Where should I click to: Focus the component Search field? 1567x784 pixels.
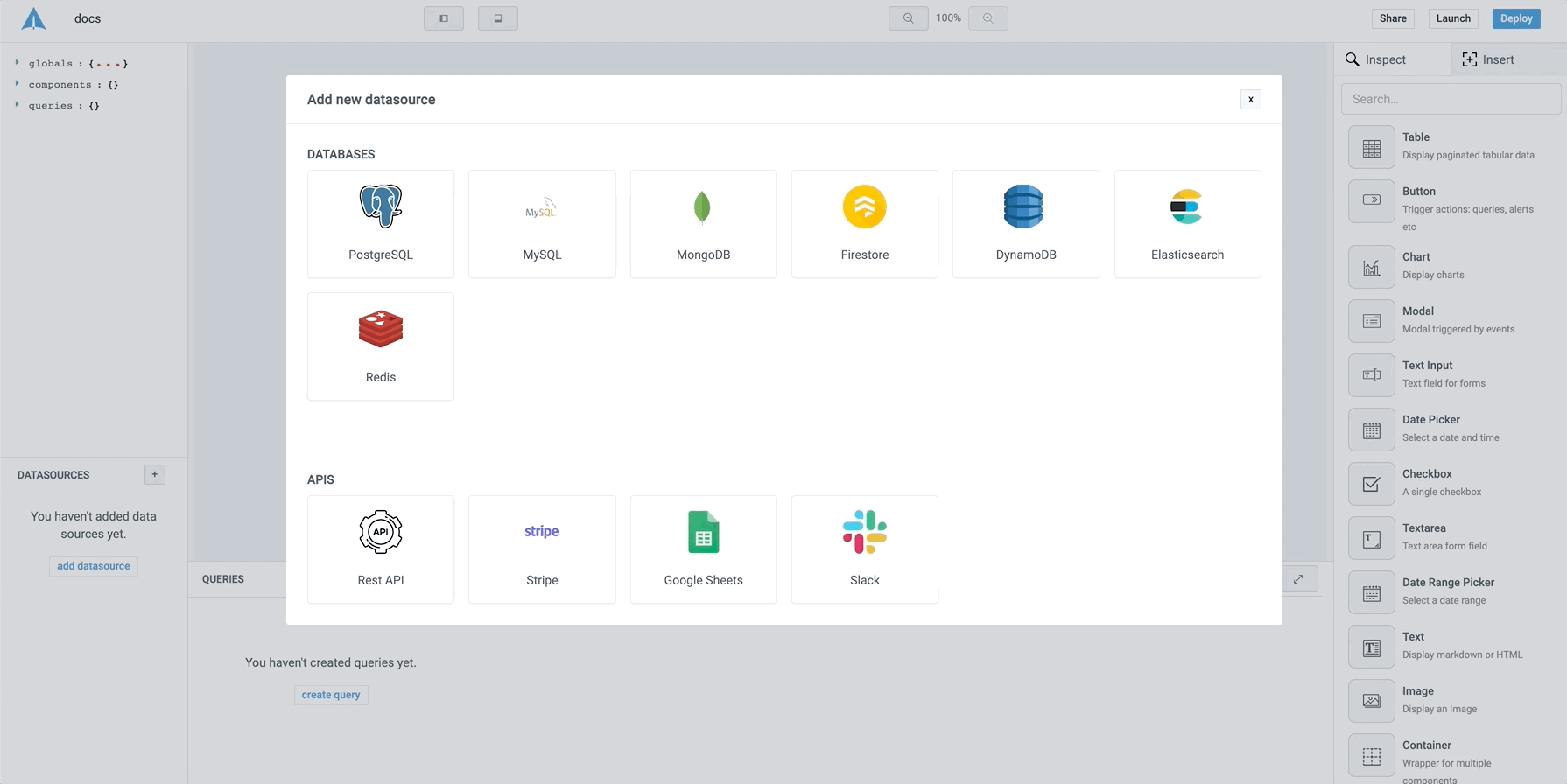click(1451, 99)
